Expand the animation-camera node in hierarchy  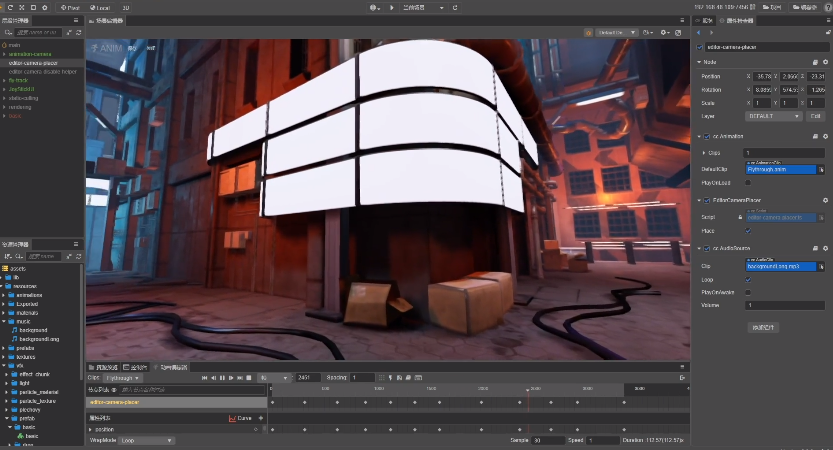[4, 54]
